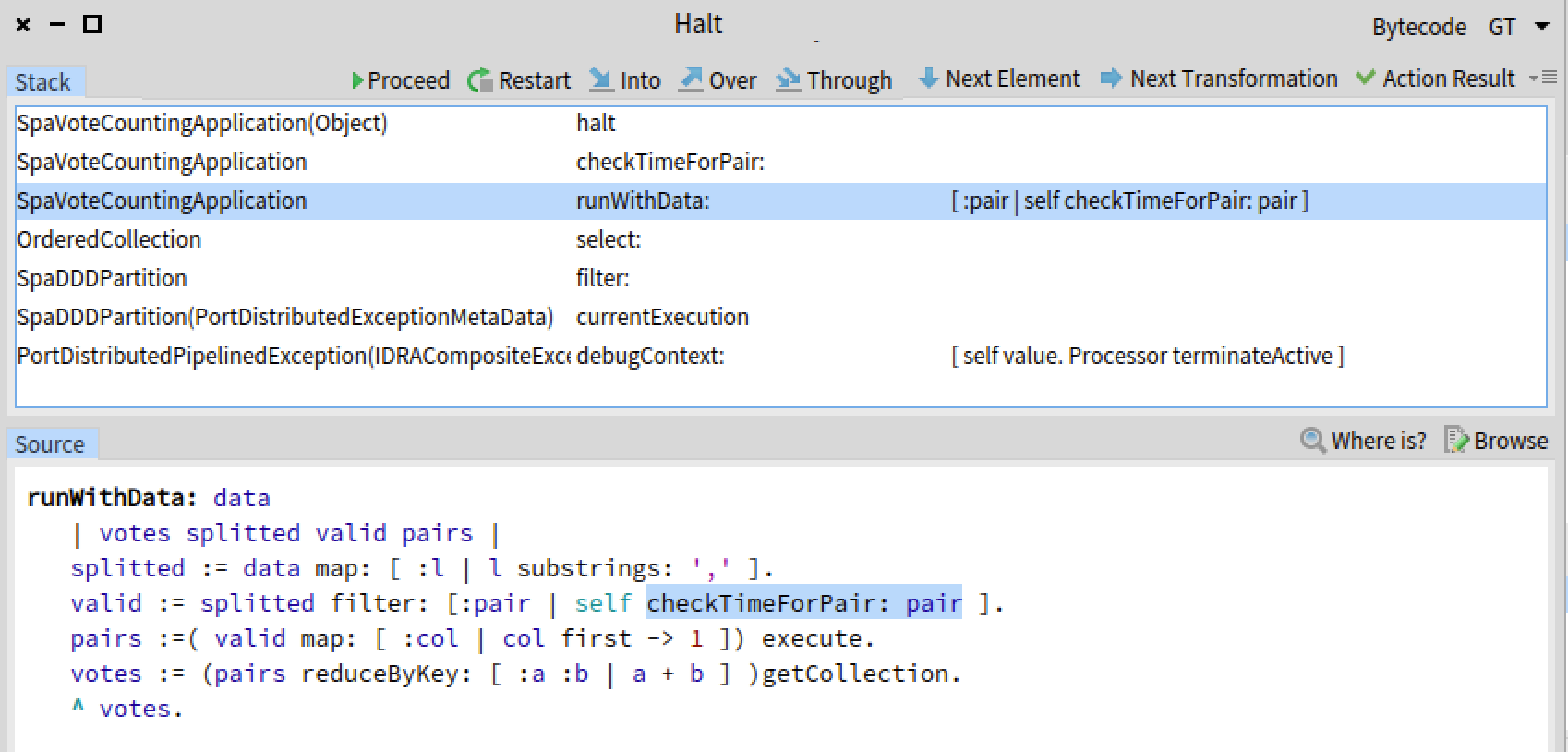Click the Restart icon in debugger toolbar
This screenshot has width=1568, height=752.
point(479,80)
